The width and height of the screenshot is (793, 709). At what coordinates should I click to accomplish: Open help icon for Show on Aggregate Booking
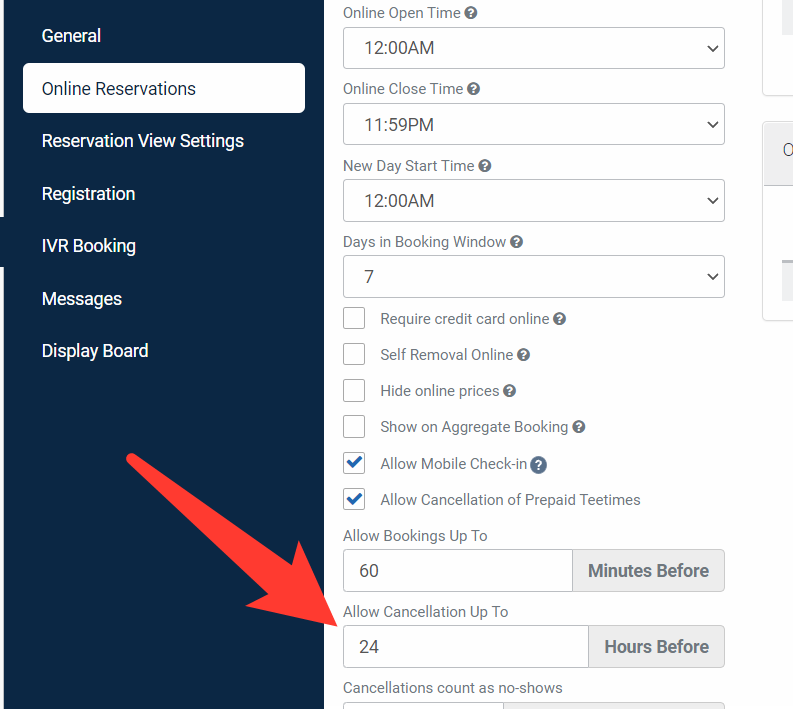pos(579,427)
